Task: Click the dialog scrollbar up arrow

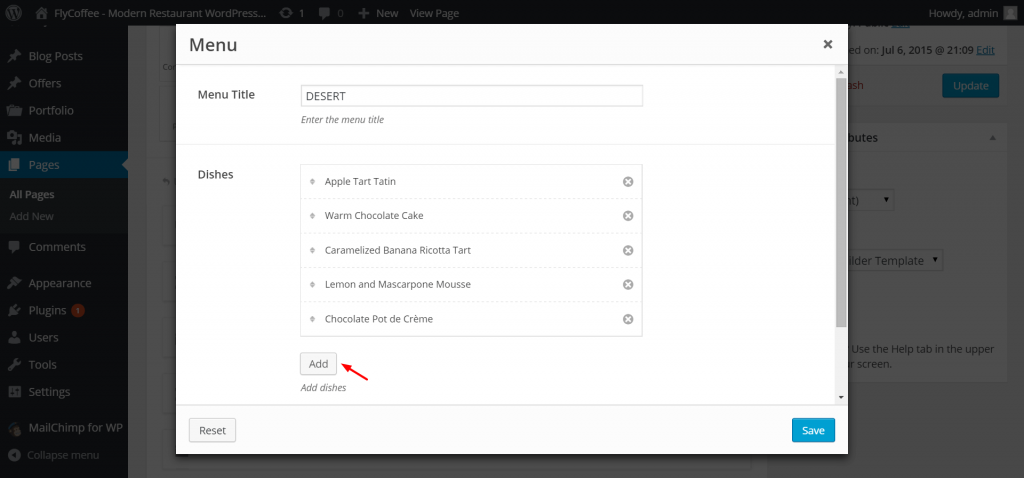Action: click(841, 72)
